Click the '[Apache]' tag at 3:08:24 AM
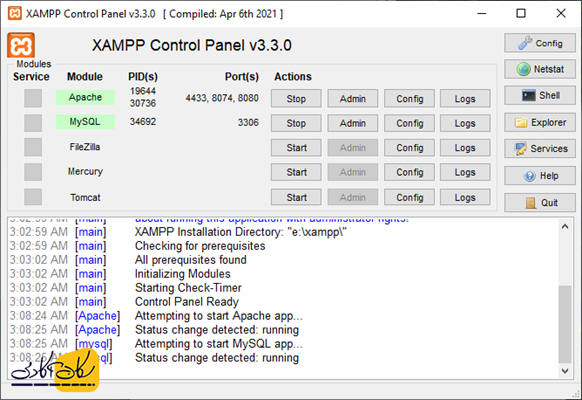 click(98, 316)
